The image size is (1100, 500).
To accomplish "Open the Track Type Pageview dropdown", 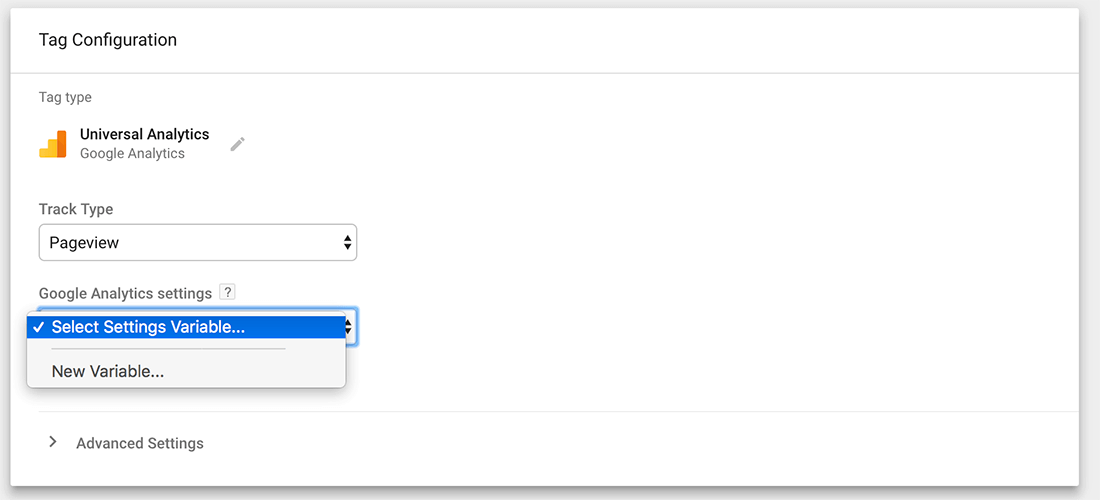I will 197,242.
